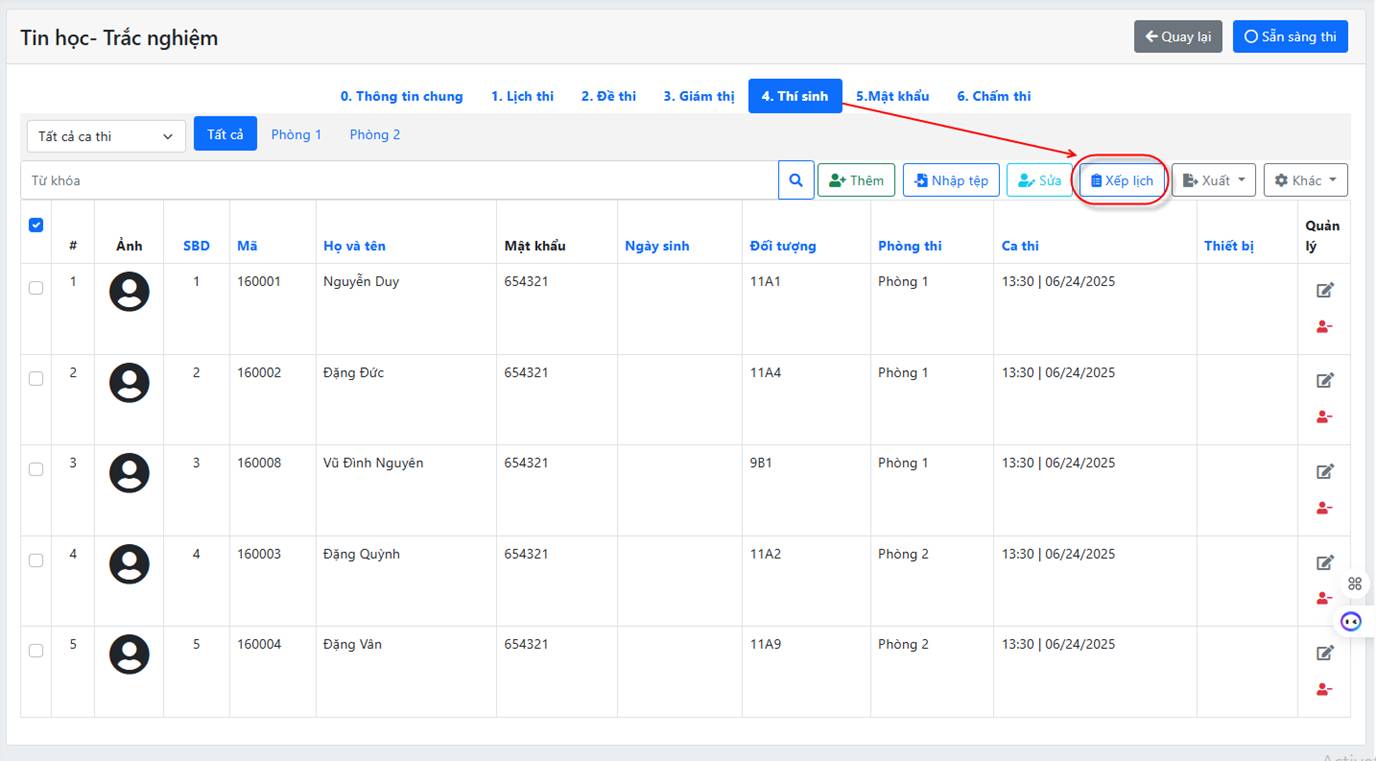
Task: Click avatar photo of Nguyễn Duy
Action: pyautogui.click(x=129, y=292)
